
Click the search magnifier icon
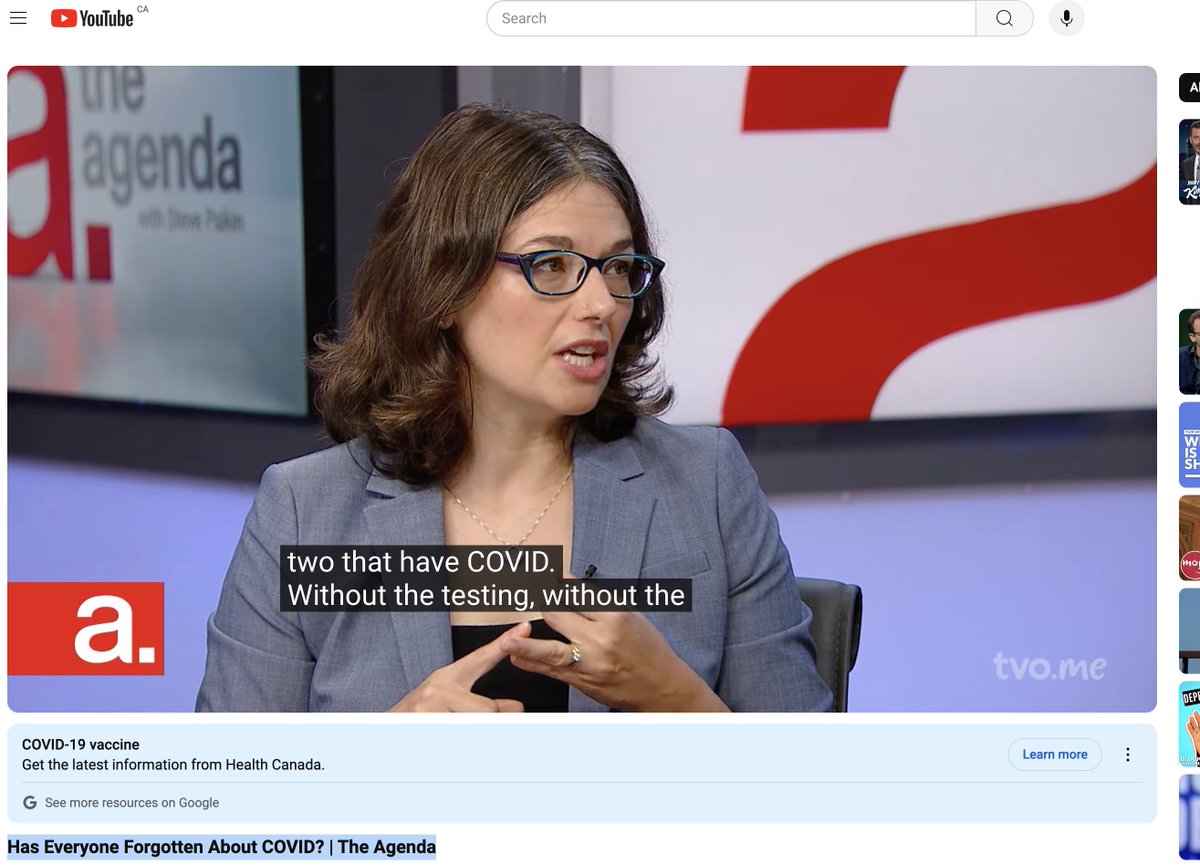(1003, 18)
